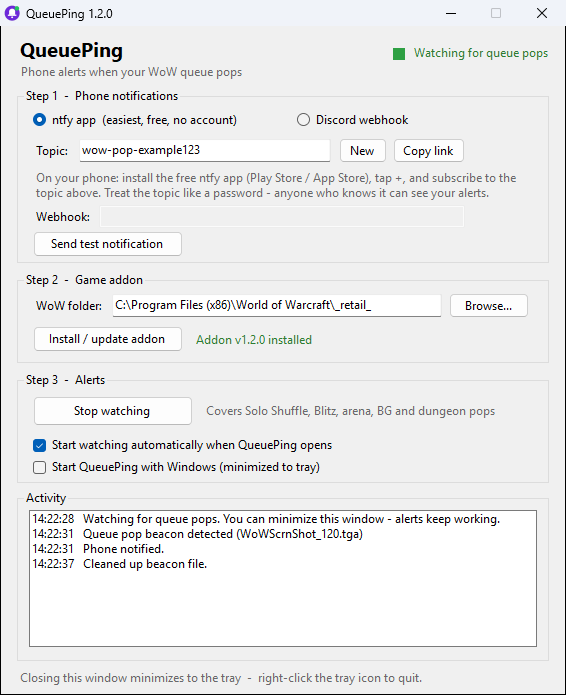Close the QueuePing window to tray
Viewport: 566px width, 695px height.
542,13
